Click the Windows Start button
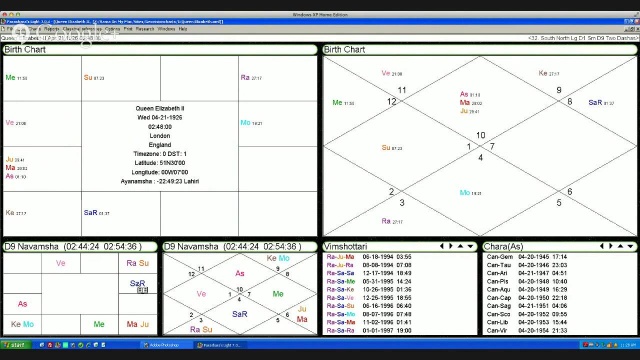This screenshot has height=360, width=640. [x=15, y=345]
